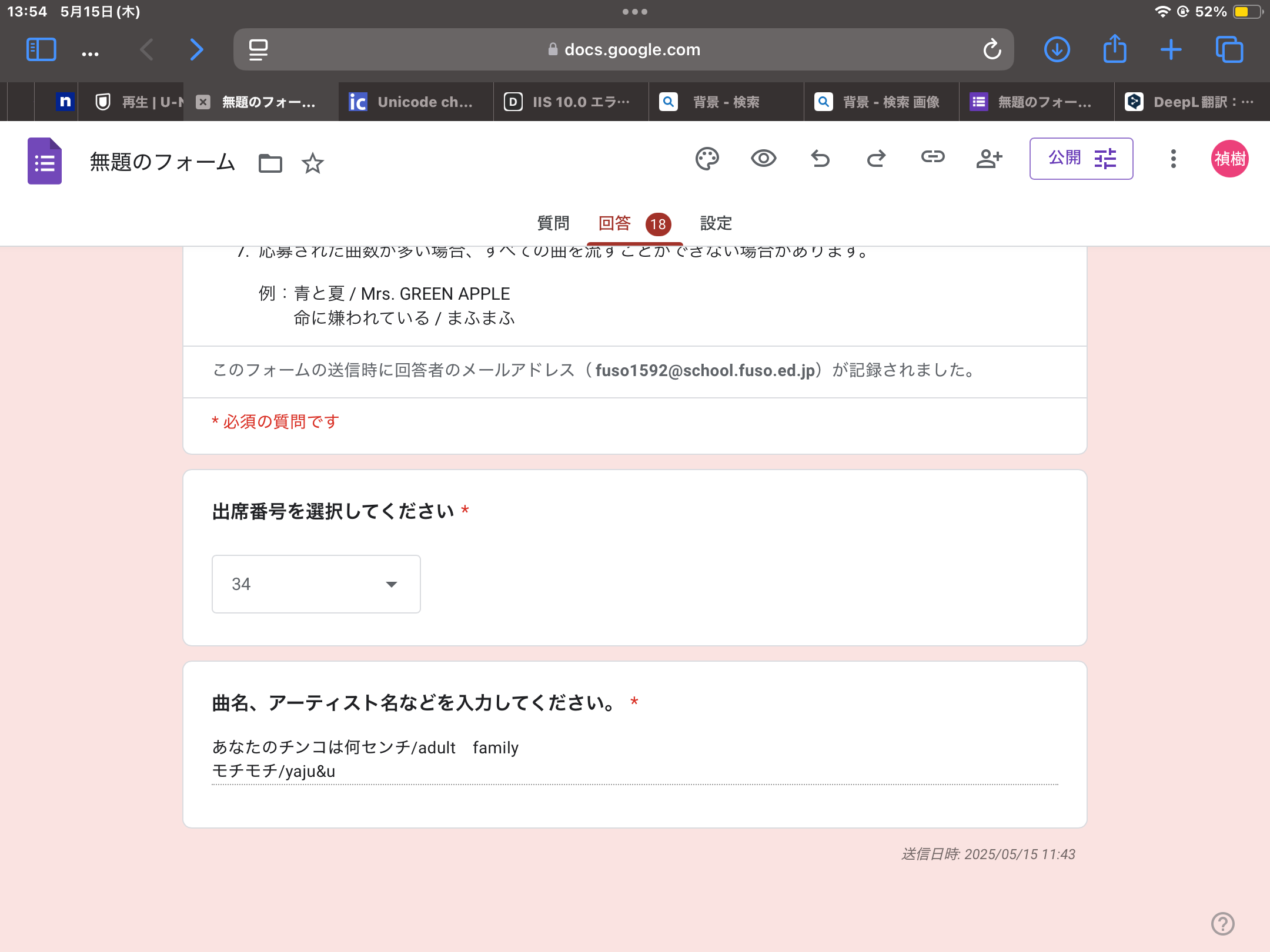Star this form

point(312,163)
